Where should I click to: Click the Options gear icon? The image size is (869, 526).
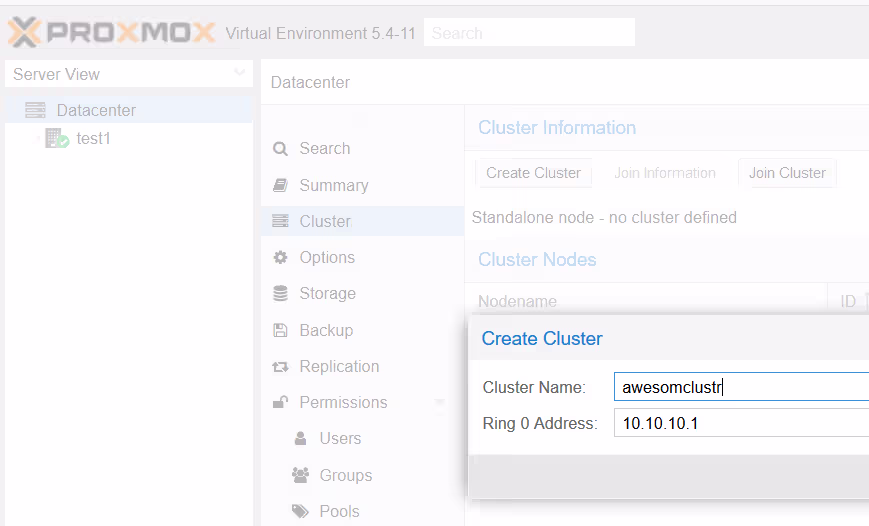[281, 257]
